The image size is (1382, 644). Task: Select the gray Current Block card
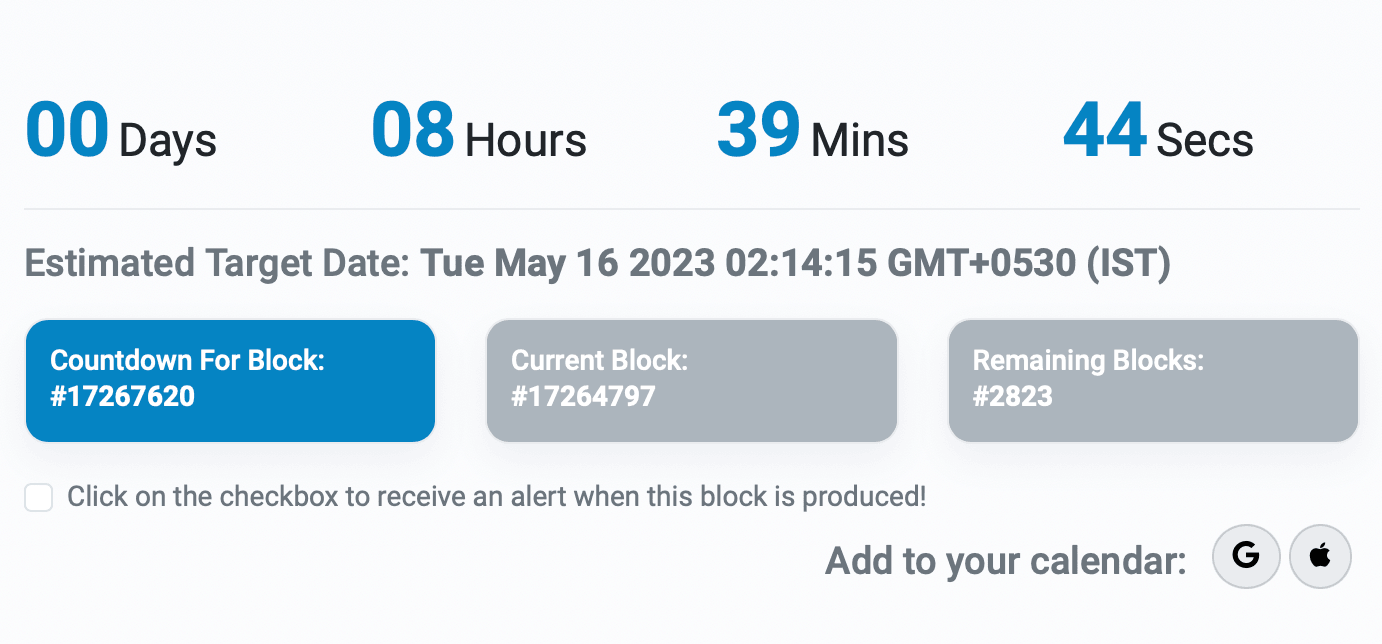pos(692,380)
